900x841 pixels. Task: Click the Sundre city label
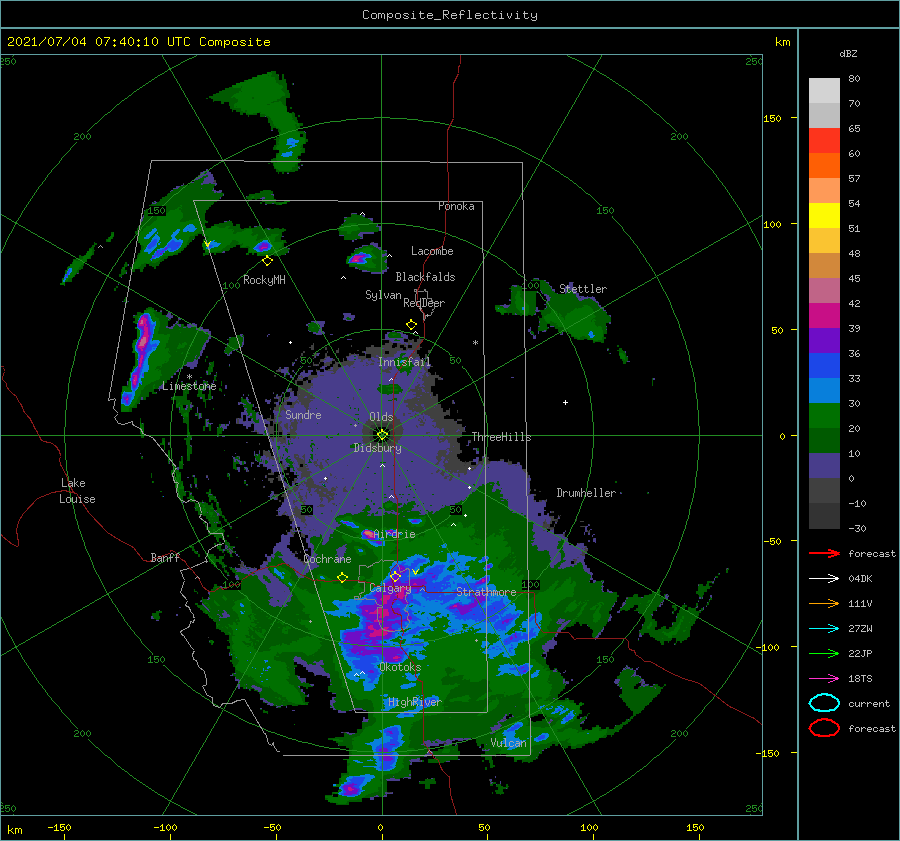[x=304, y=414]
